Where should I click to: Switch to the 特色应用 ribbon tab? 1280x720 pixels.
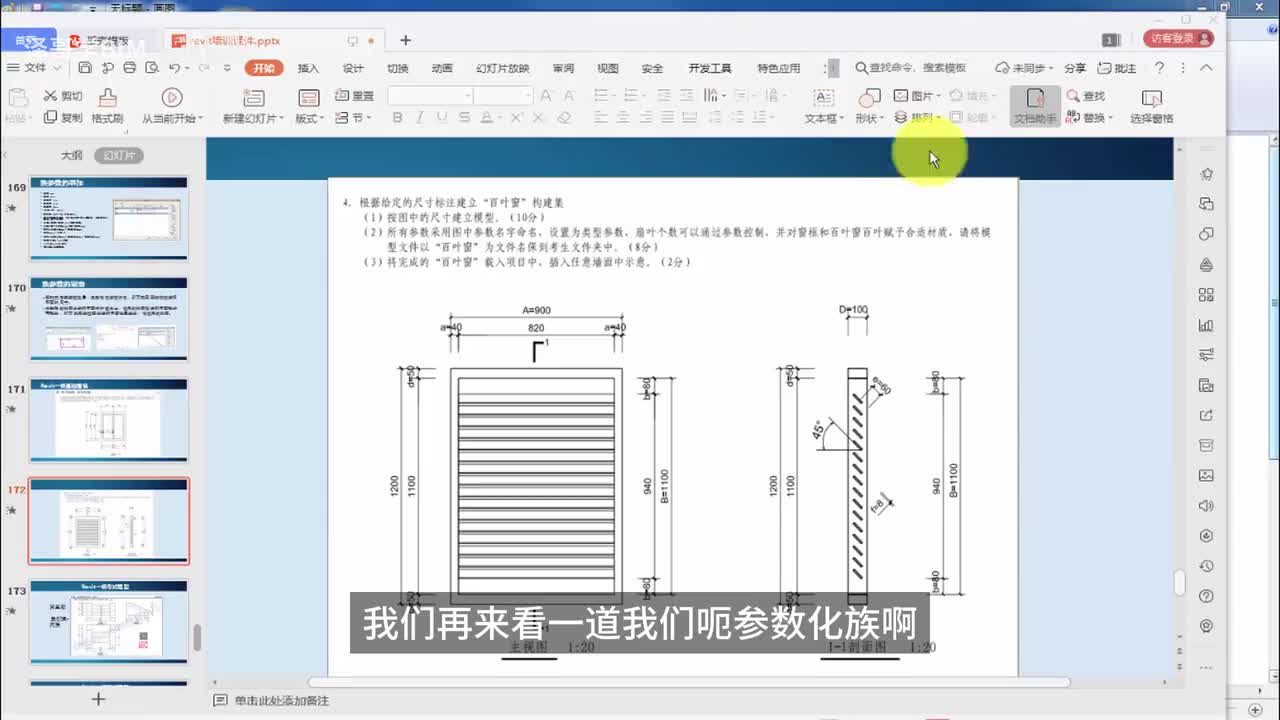click(778, 68)
